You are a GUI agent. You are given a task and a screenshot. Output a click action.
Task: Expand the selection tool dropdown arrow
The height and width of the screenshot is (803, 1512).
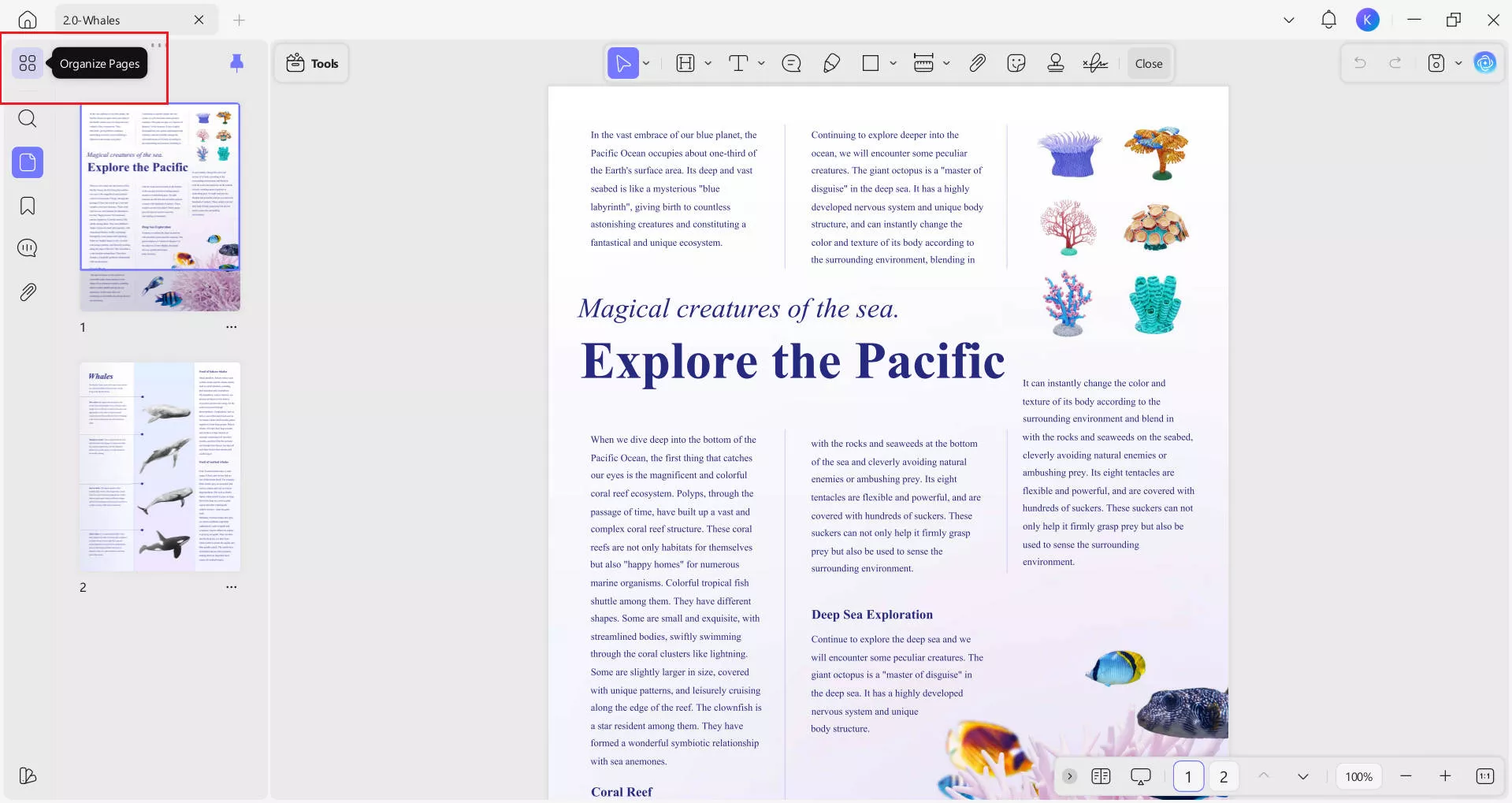click(646, 63)
